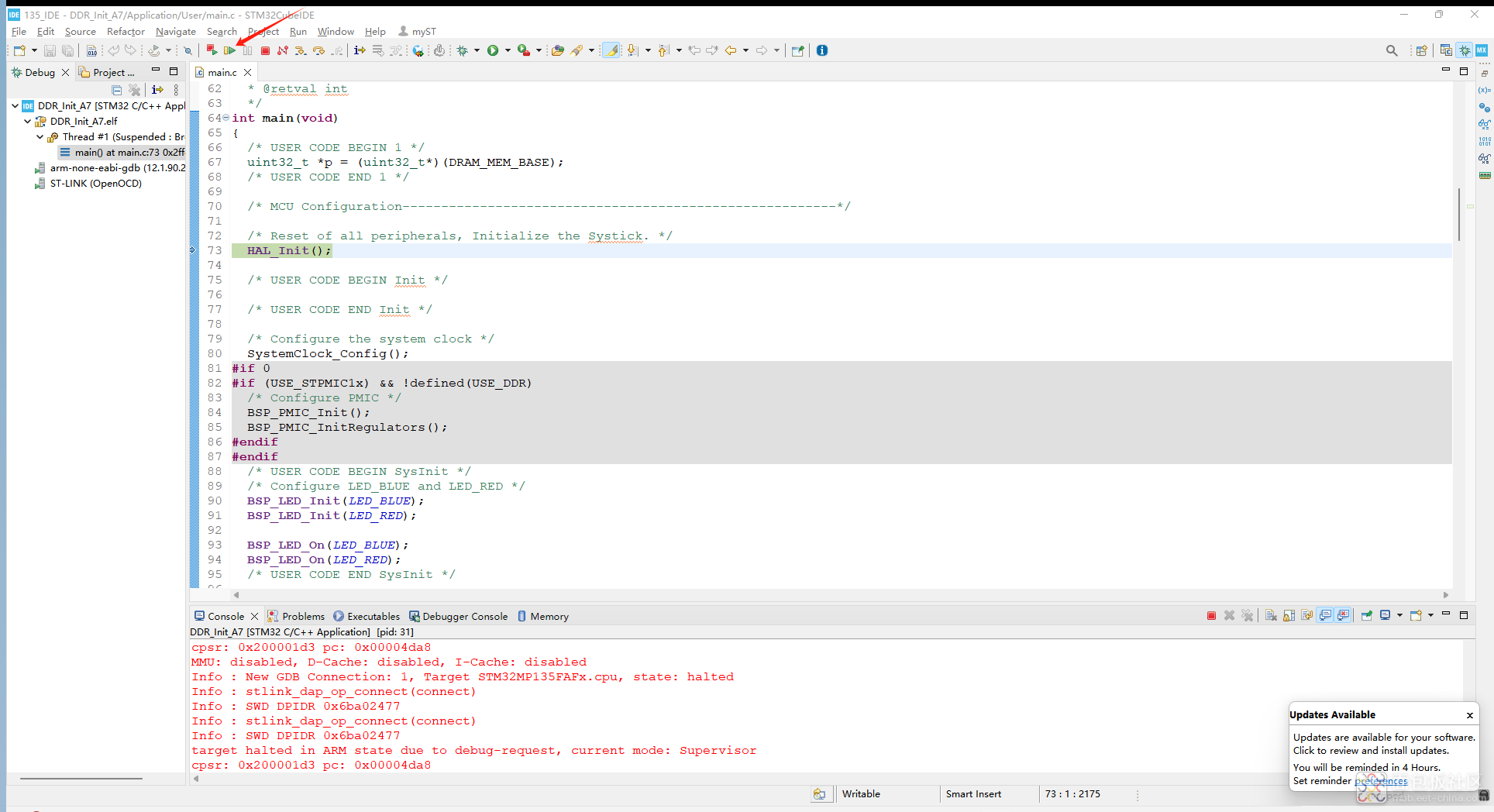This screenshot has height=812, width=1494.
Task: Click the green Run button
Action: point(493,50)
